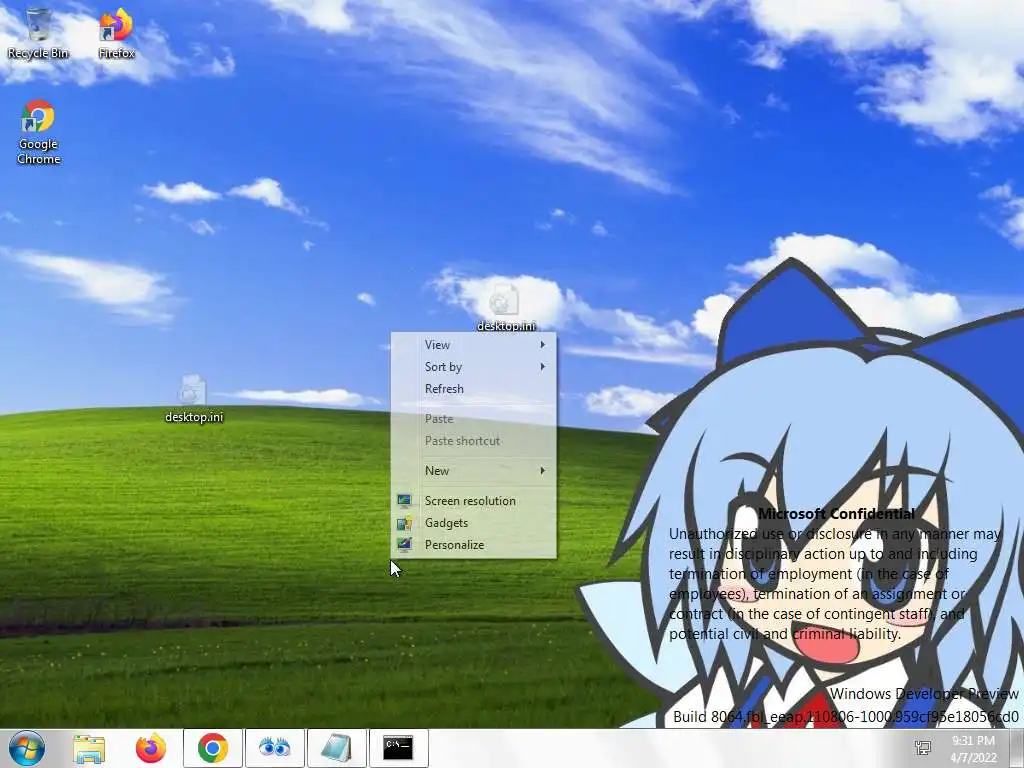This screenshot has height=768, width=1024.
Task: Click the arrow next to New
Action: [x=542, y=471]
